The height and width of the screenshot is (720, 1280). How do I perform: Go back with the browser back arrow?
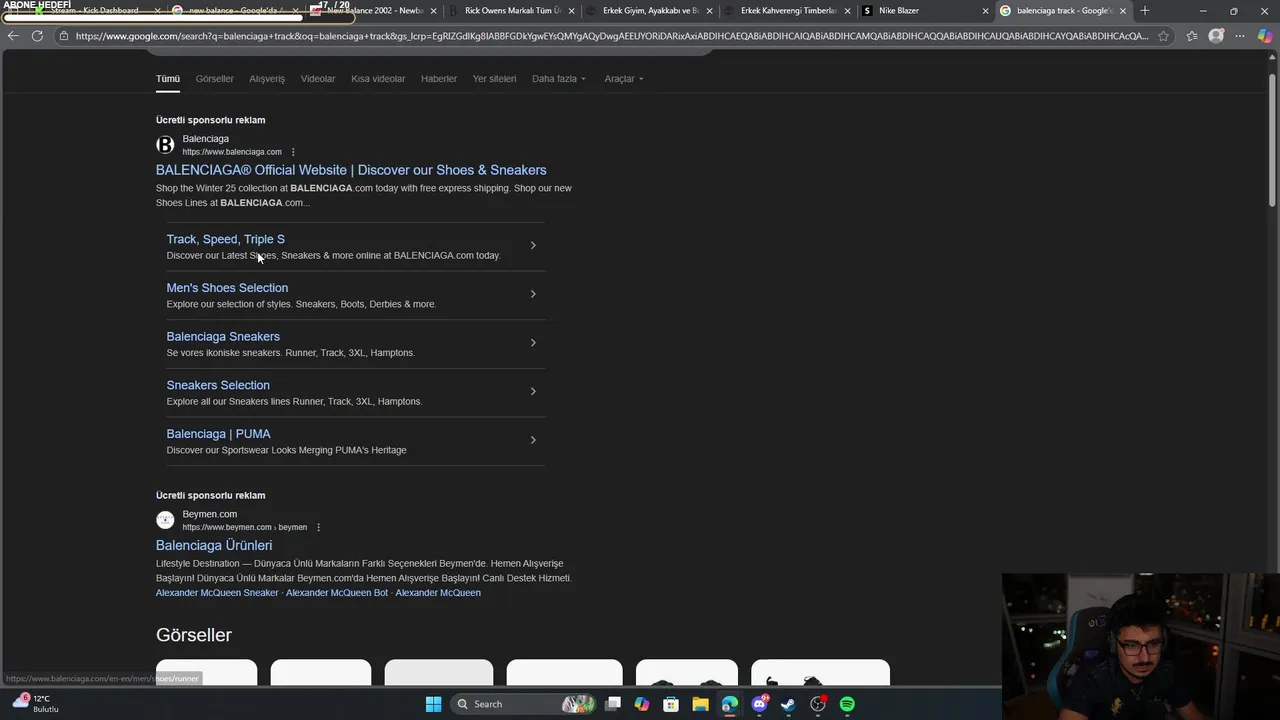point(13,36)
